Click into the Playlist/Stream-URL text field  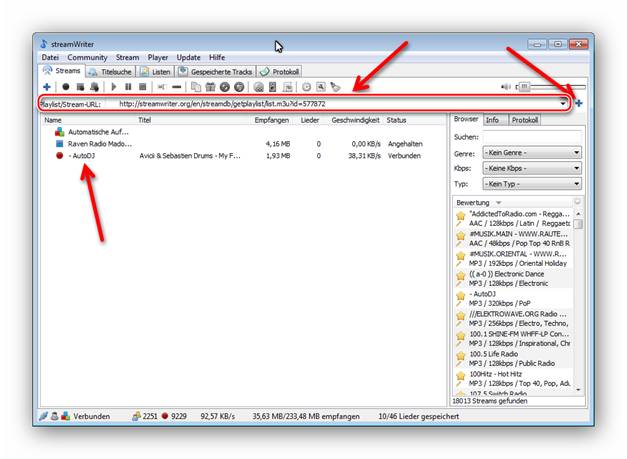(x=338, y=104)
